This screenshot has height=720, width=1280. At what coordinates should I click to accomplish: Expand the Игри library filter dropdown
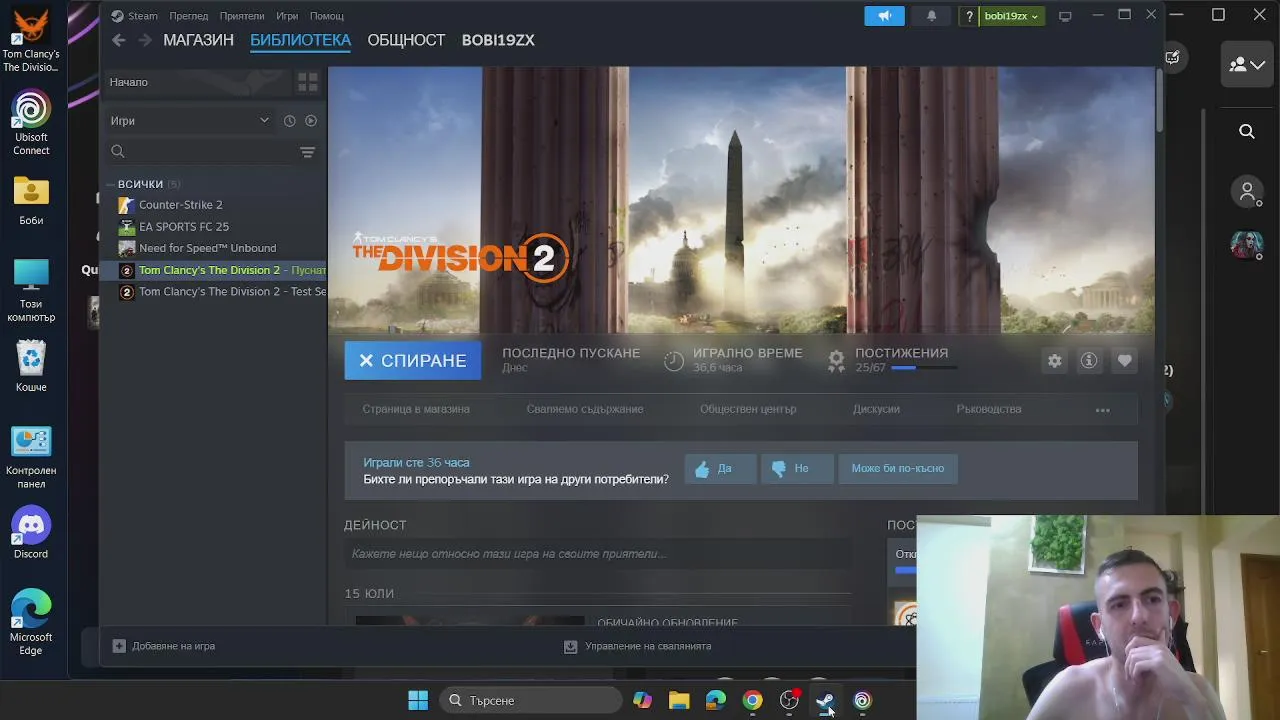point(190,121)
